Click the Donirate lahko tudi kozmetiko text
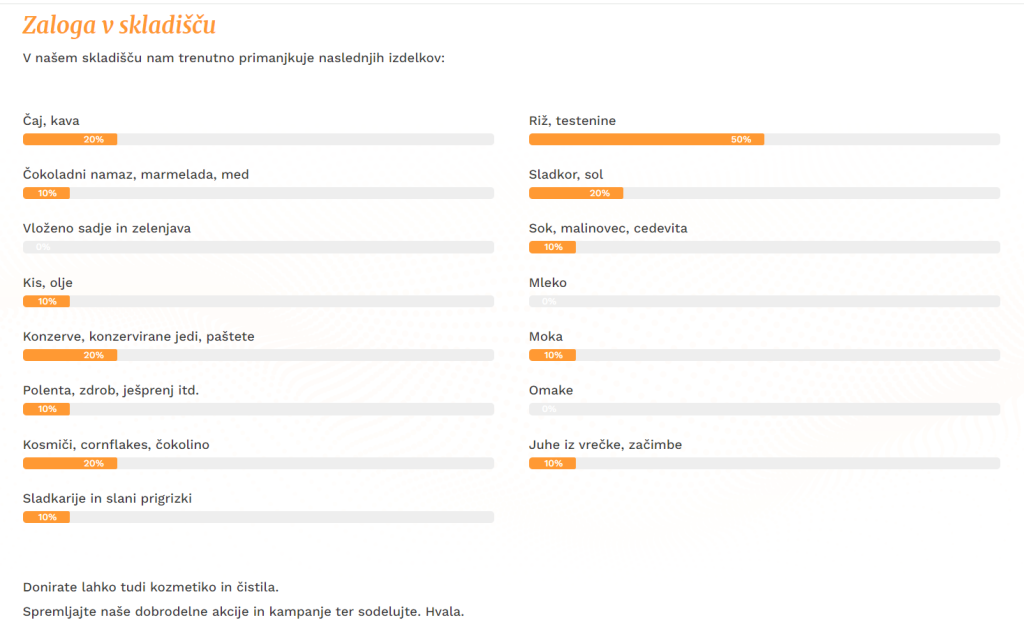This screenshot has height=634, width=1024. click(x=151, y=587)
